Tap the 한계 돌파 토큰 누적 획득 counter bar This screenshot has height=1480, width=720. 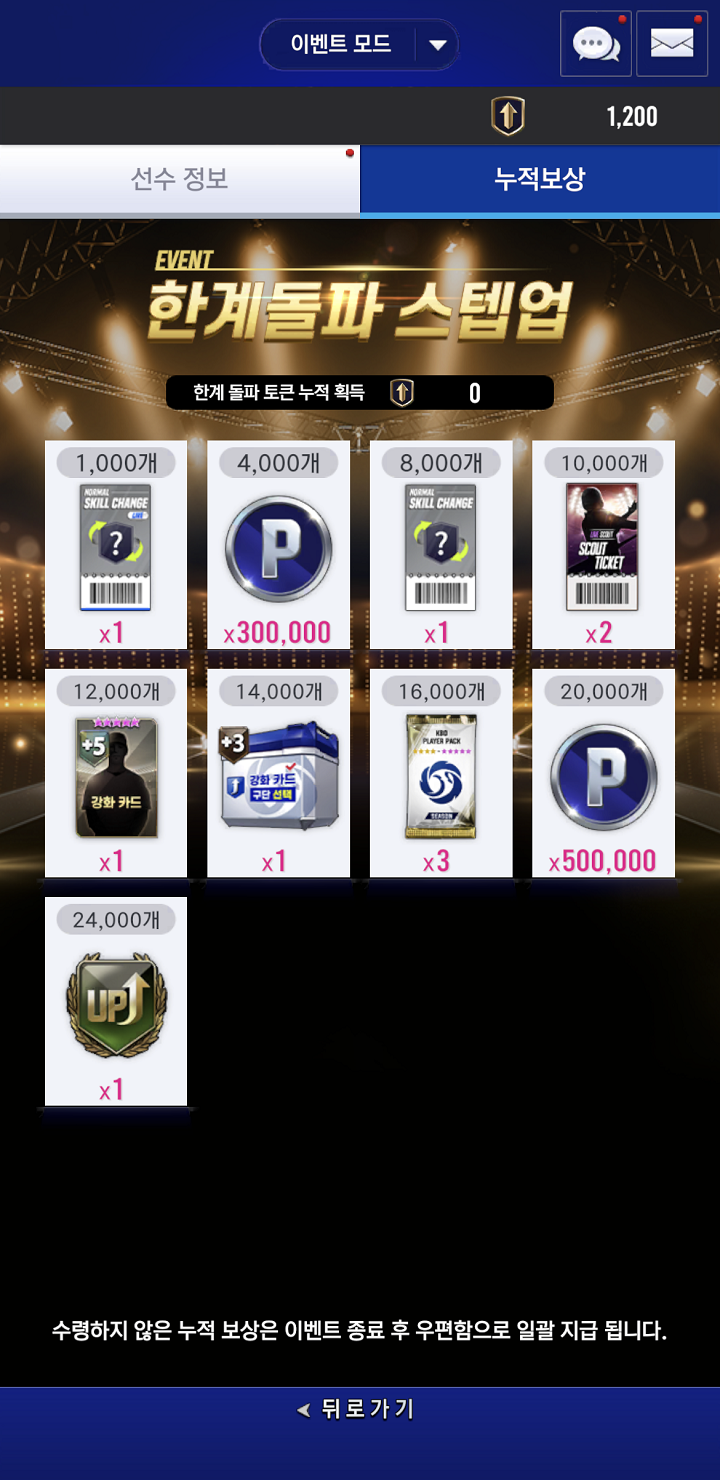pyautogui.click(x=360, y=392)
